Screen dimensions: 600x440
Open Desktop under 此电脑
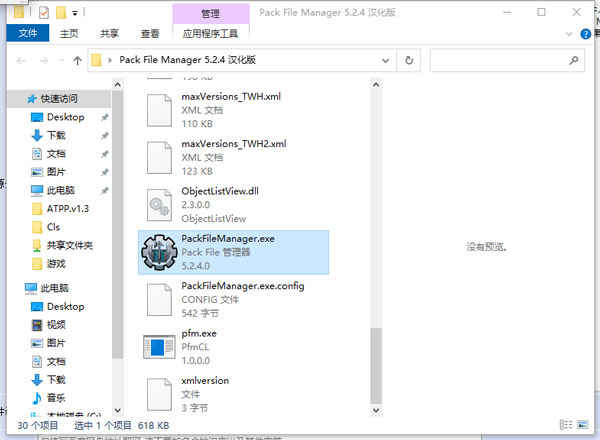click(65, 306)
